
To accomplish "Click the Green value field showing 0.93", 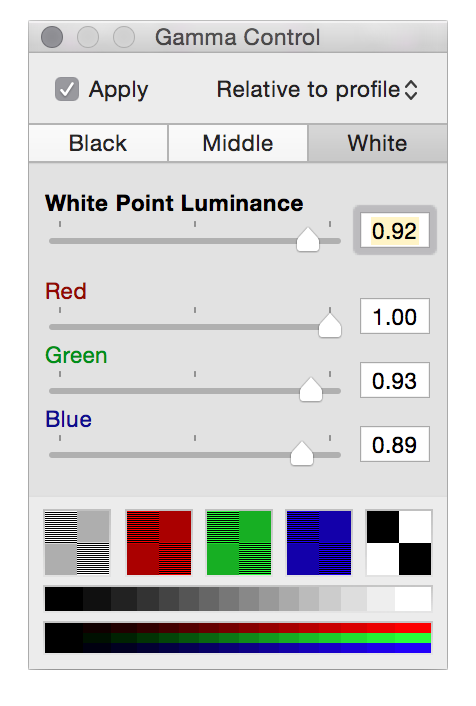I will coord(395,380).
